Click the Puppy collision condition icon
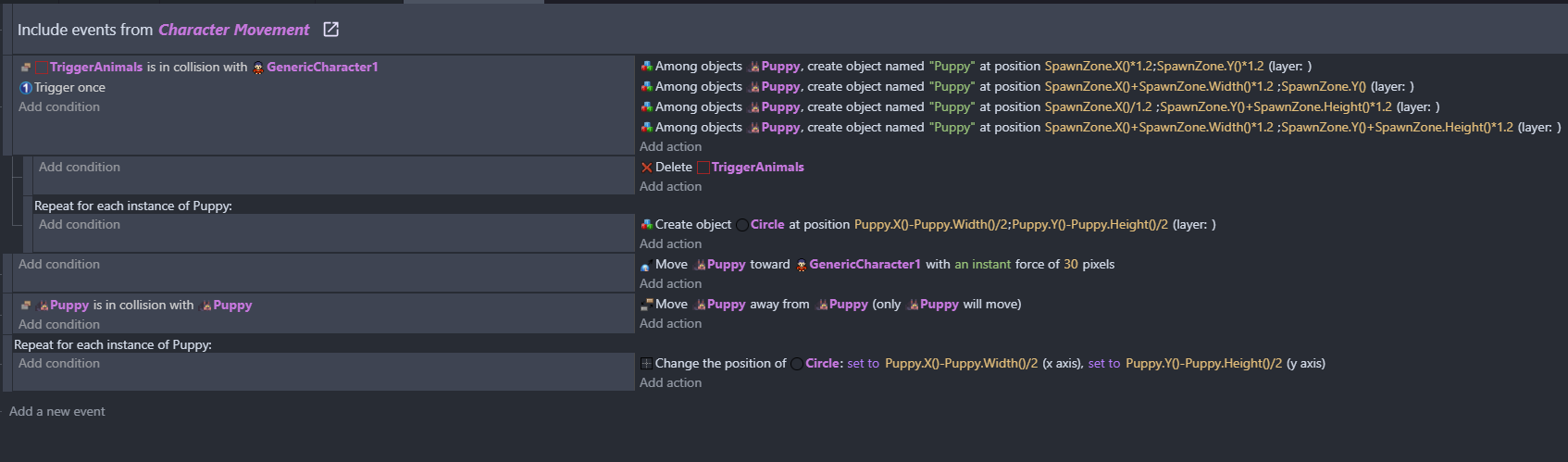The image size is (1568, 462). tap(26, 306)
